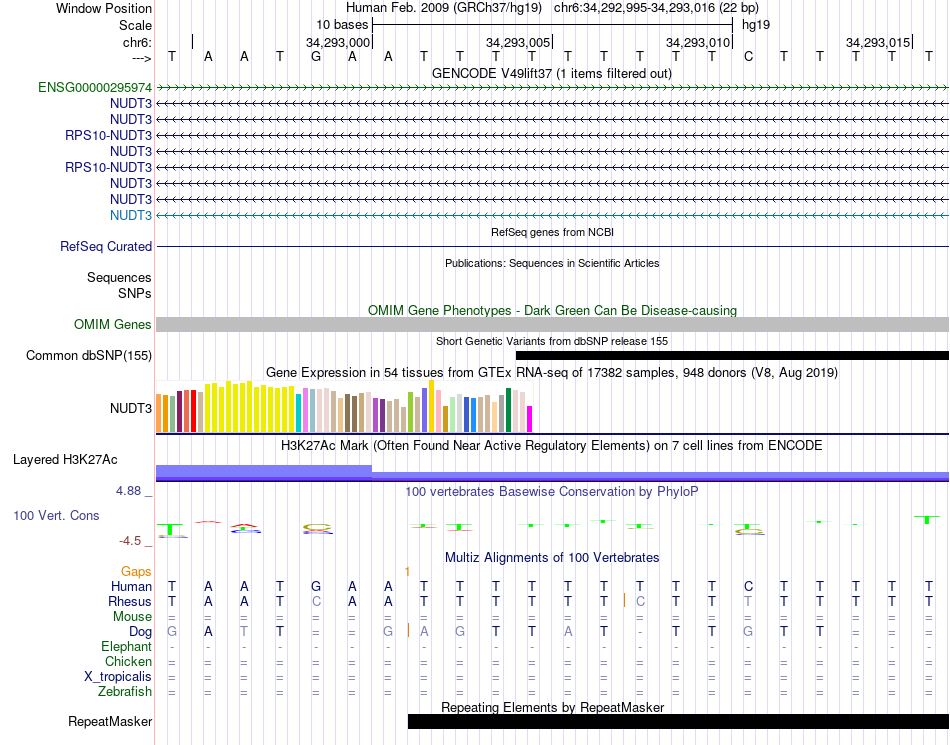
Task: Open the RefSeq Curated track label
Action: (106, 247)
